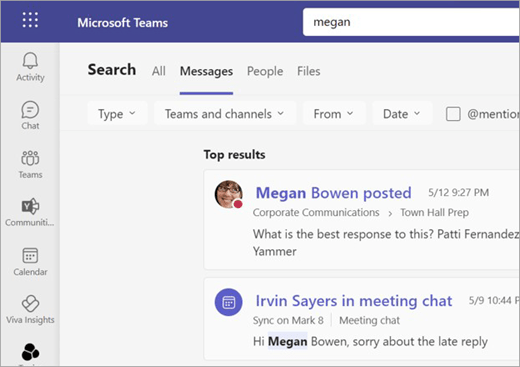This screenshot has height=367, width=520.
Task: Expand the From filter dropdown
Action: [x=334, y=114]
